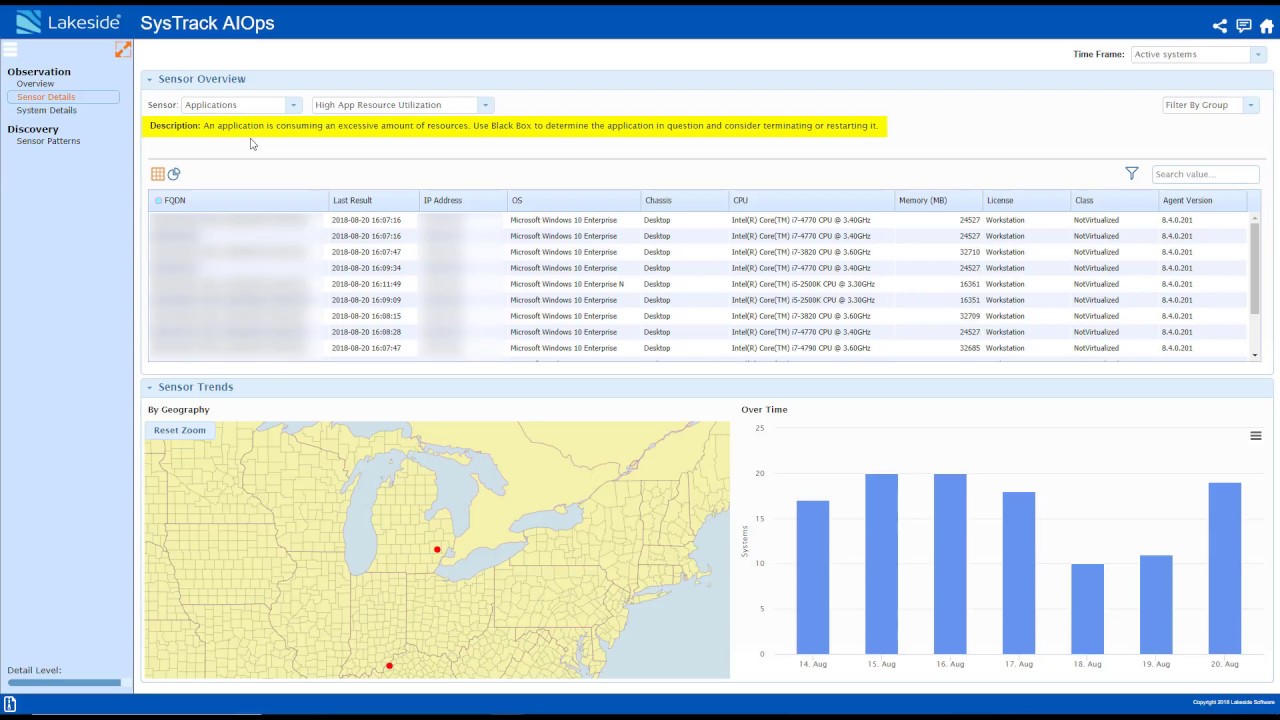The height and width of the screenshot is (720, 1280).
Task: Click the Microsoft Windows 10 Enterprise N cell
Action: 573,284
